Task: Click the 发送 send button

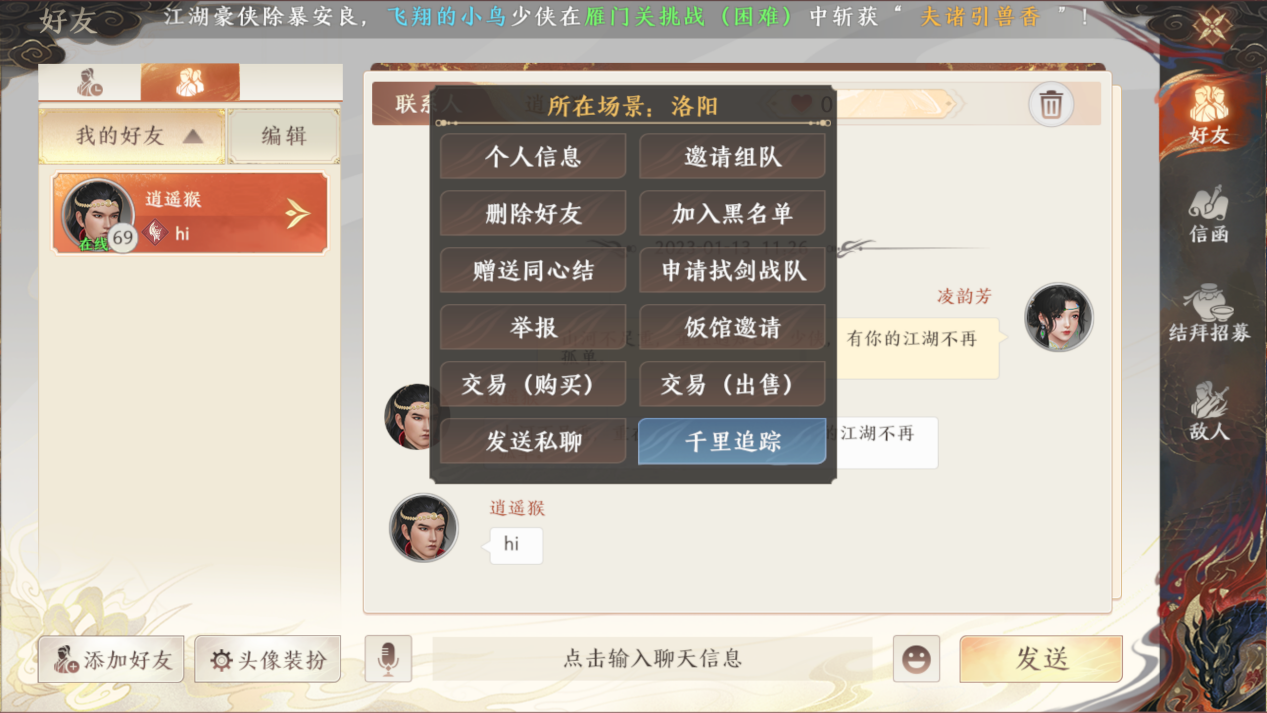Action: (x=1041, y=659)
